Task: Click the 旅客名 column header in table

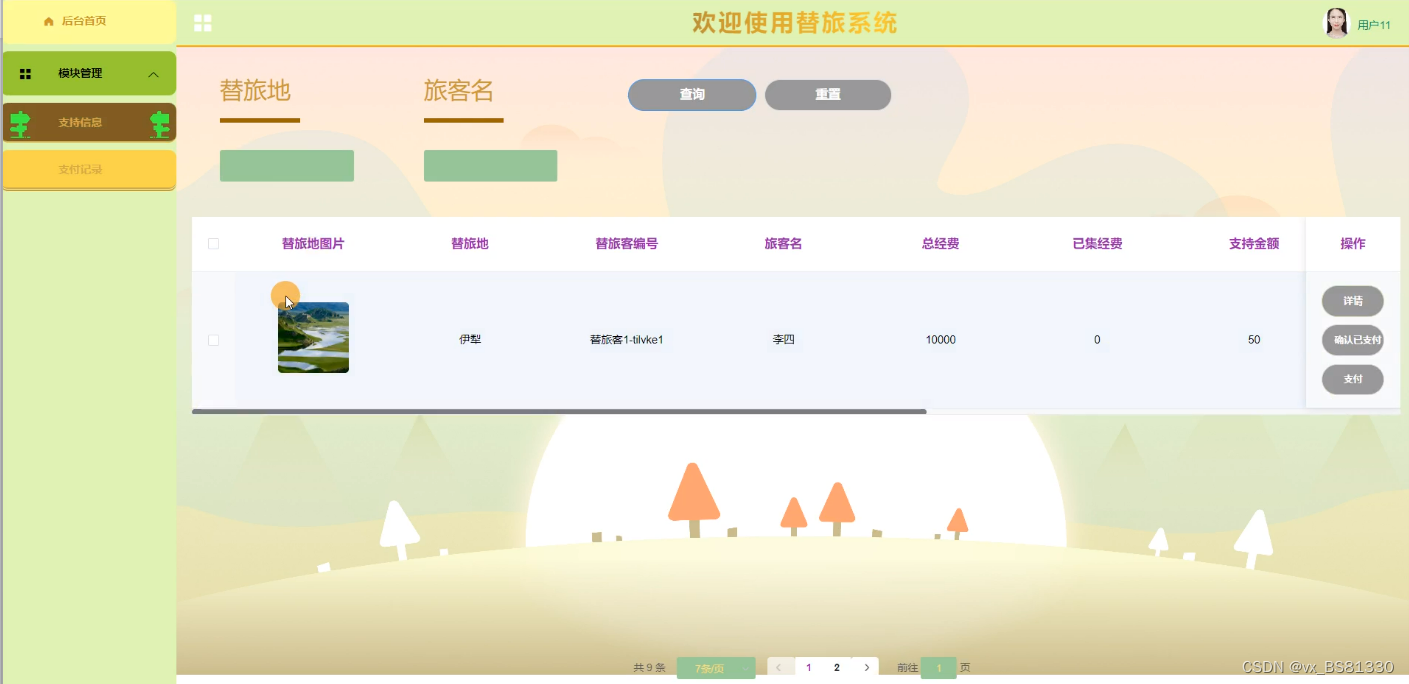Action: click(x=784, y=244)
